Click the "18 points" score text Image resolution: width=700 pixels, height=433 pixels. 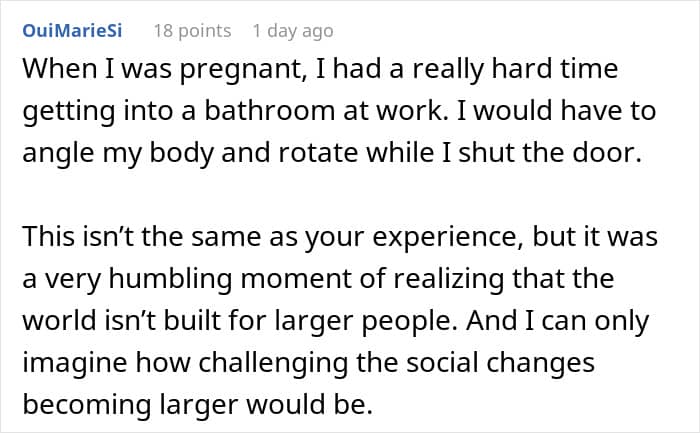click(193, 31)
